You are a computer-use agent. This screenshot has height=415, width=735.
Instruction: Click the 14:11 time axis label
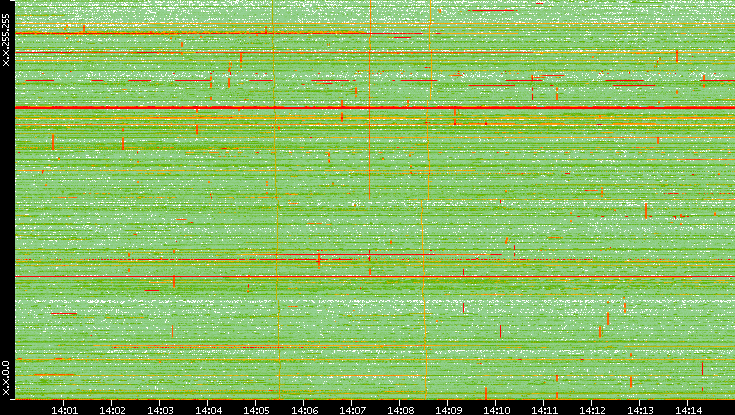pos(544,410)
